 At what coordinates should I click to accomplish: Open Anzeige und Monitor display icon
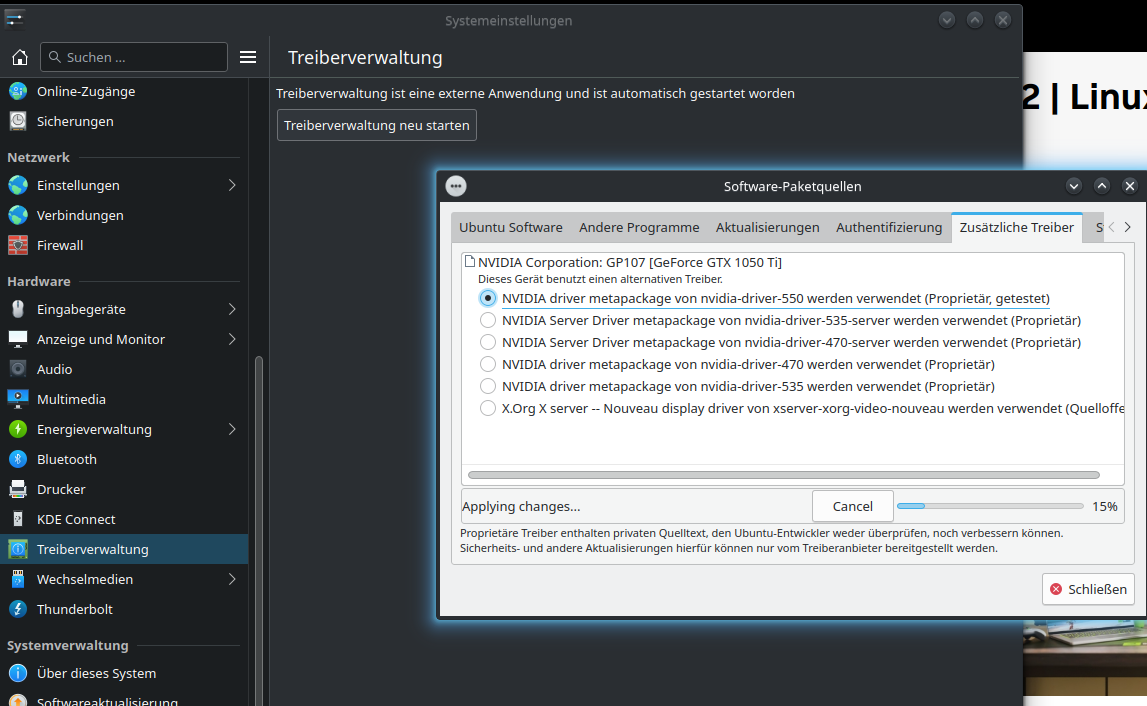(x=18, y=339)
